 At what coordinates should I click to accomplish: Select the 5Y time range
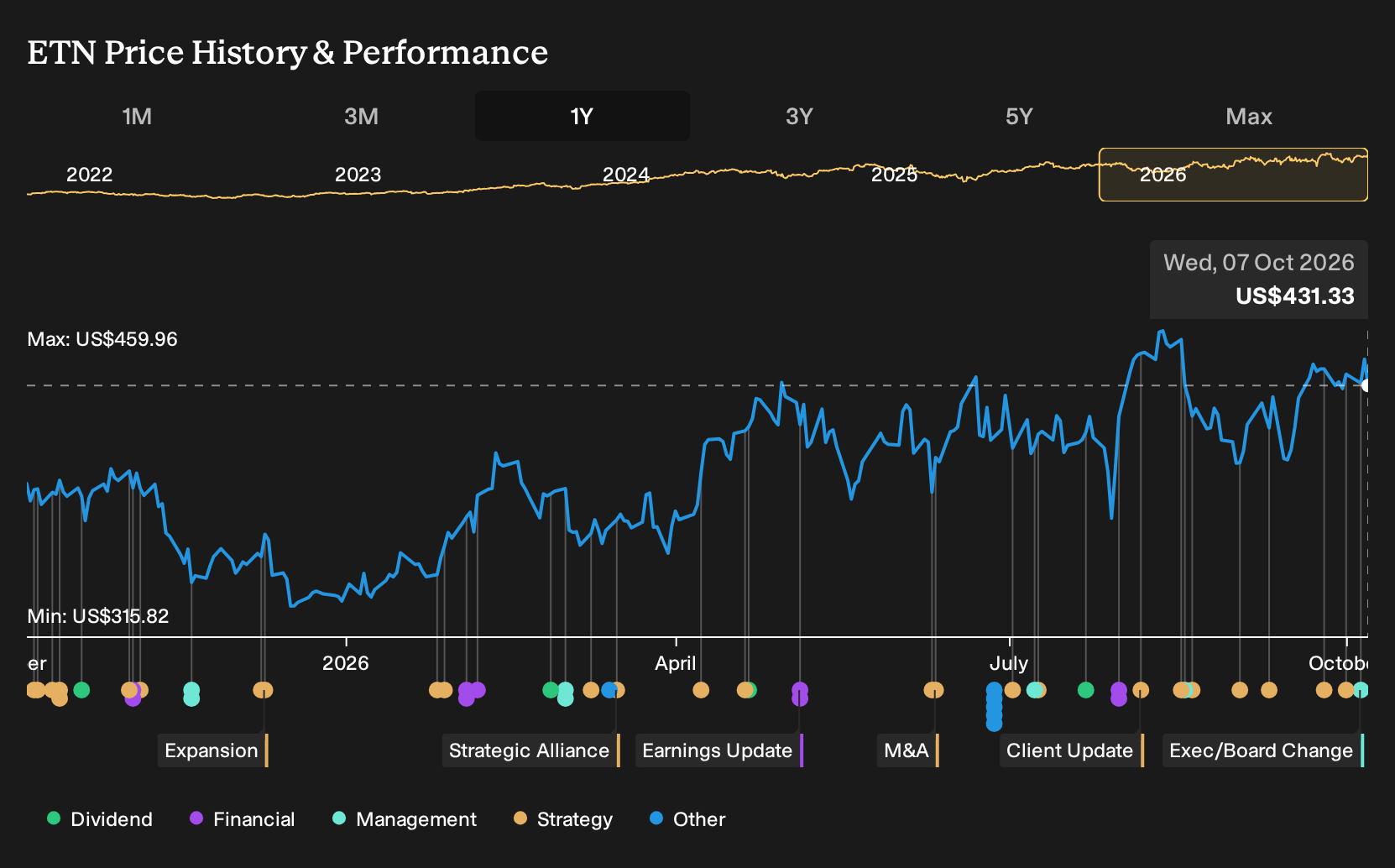tap(1019, 116)
